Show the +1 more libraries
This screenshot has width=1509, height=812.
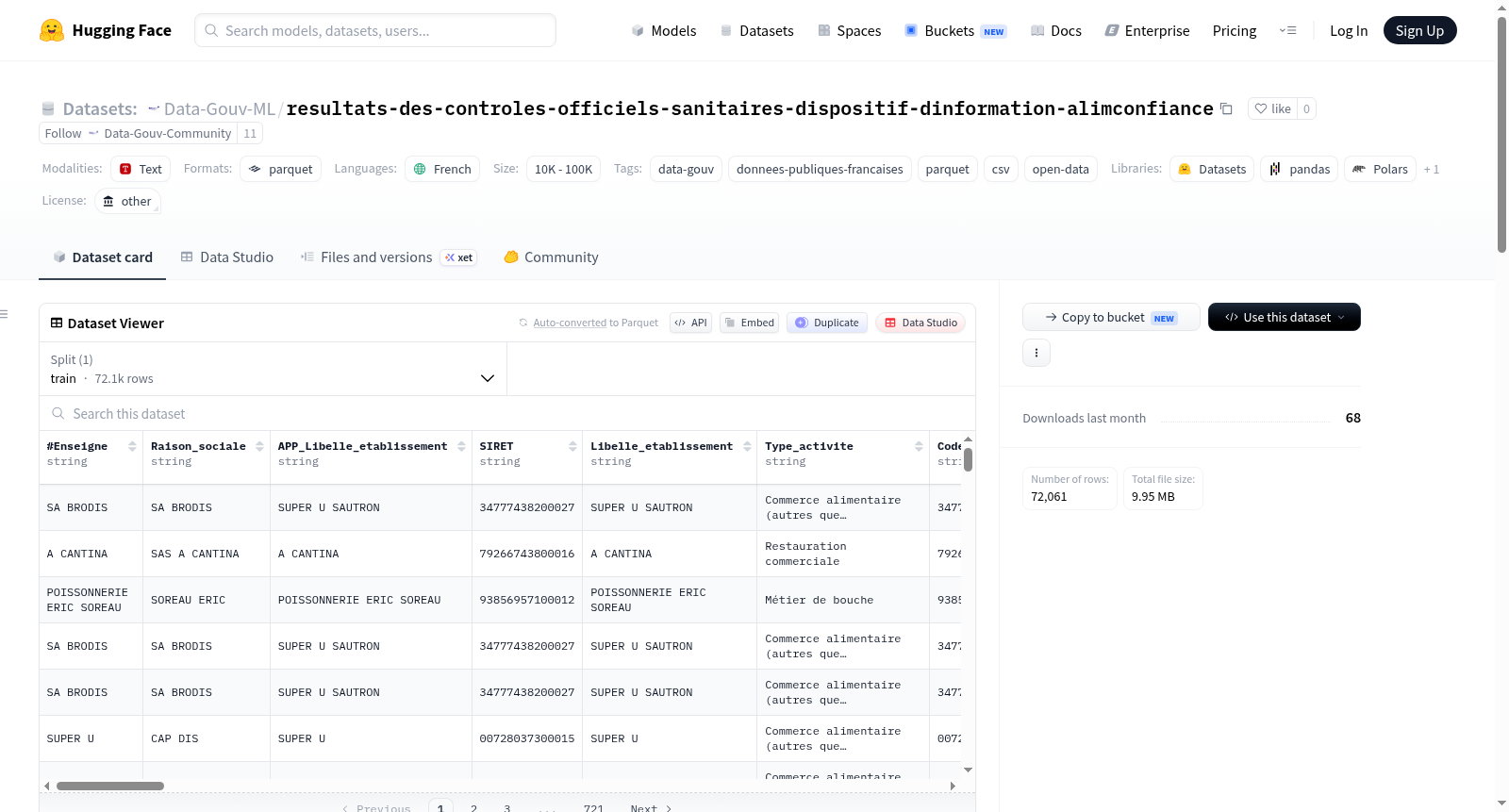click(x=1432, y=169)
